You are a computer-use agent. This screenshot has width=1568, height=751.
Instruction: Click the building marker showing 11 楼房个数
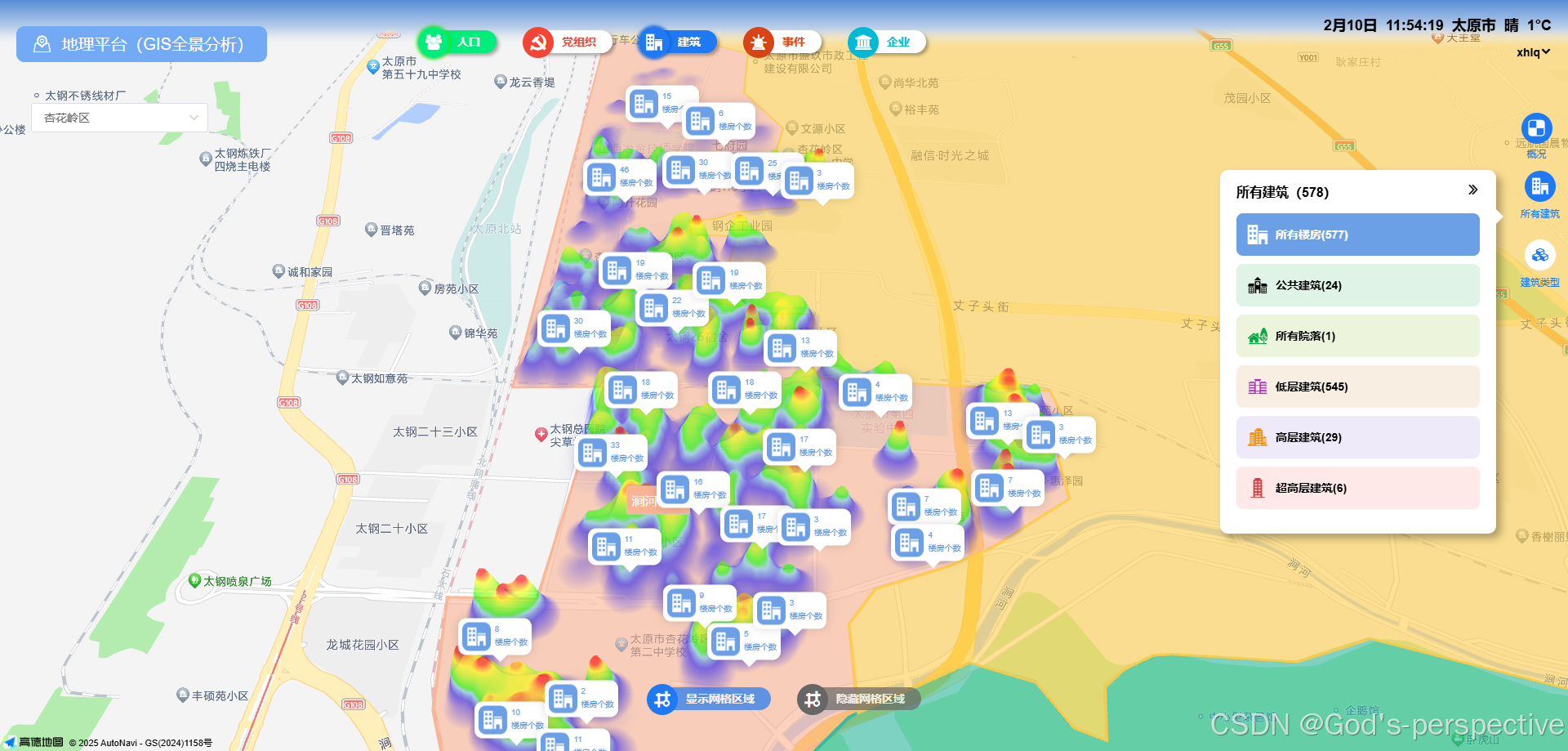click(x=625, y=547)
